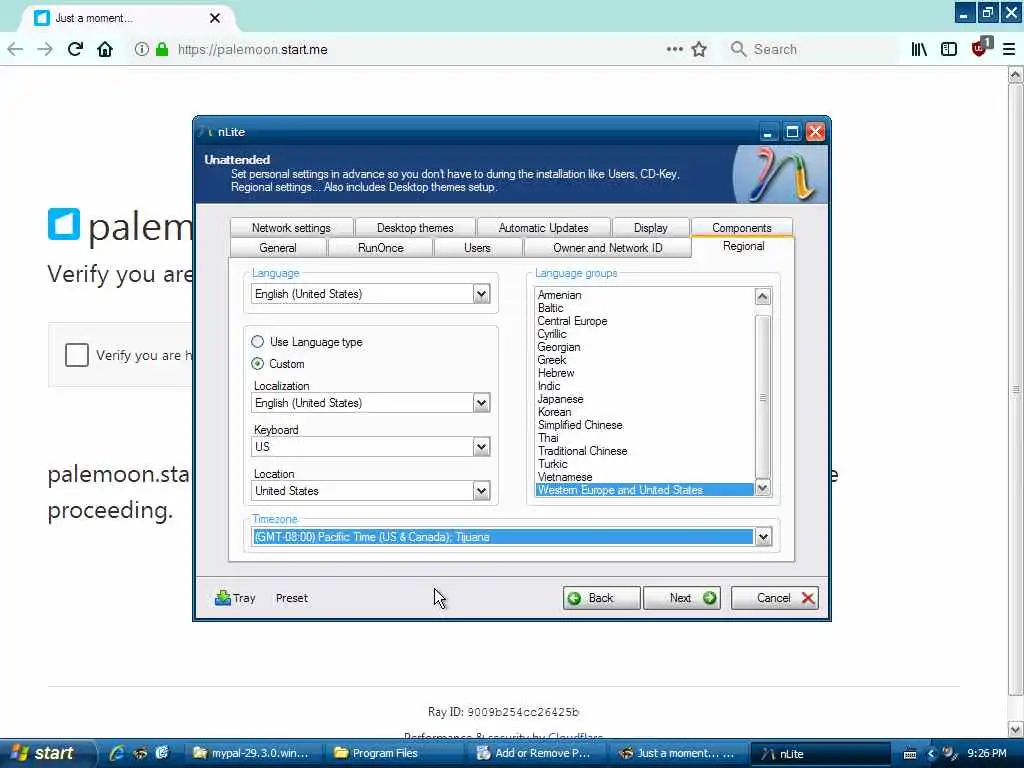Switch to General tab
Image resolution: width=1024 pixels, height=768 pixels.
(x=278, y=248)
